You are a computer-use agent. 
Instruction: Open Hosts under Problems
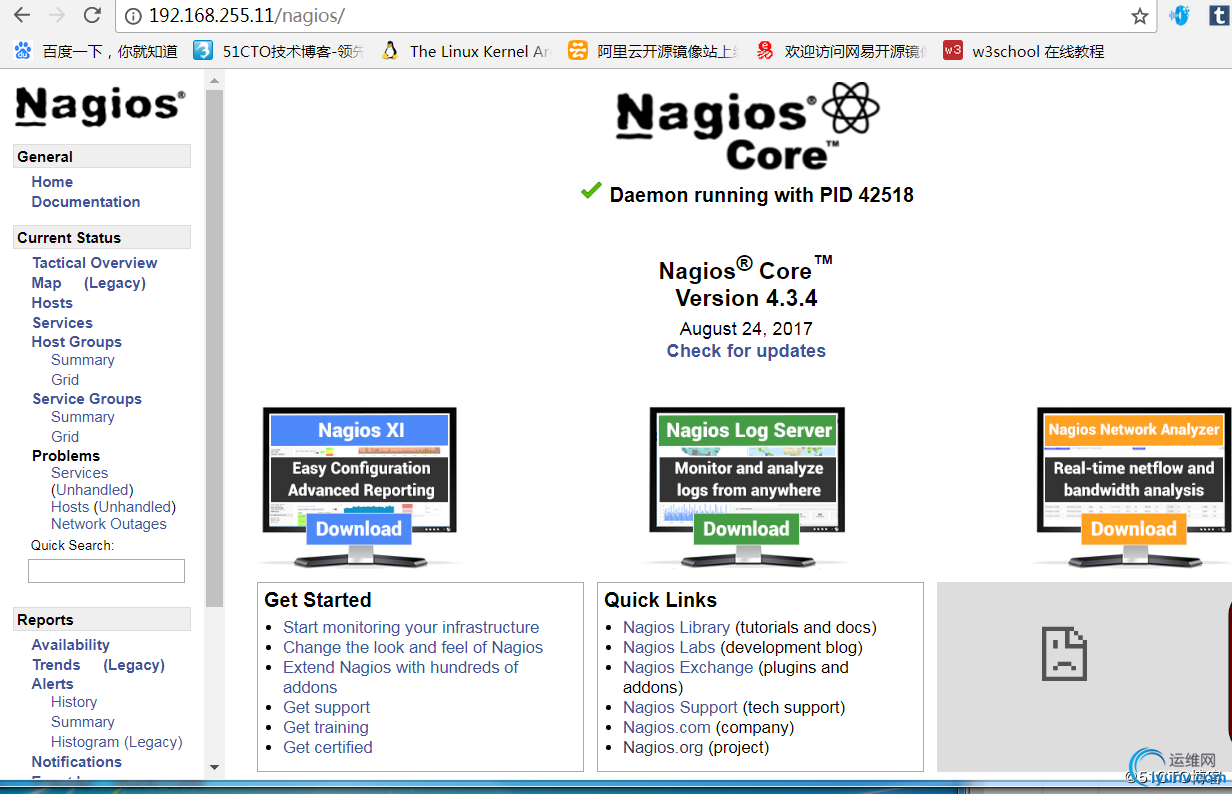[70, 507]
